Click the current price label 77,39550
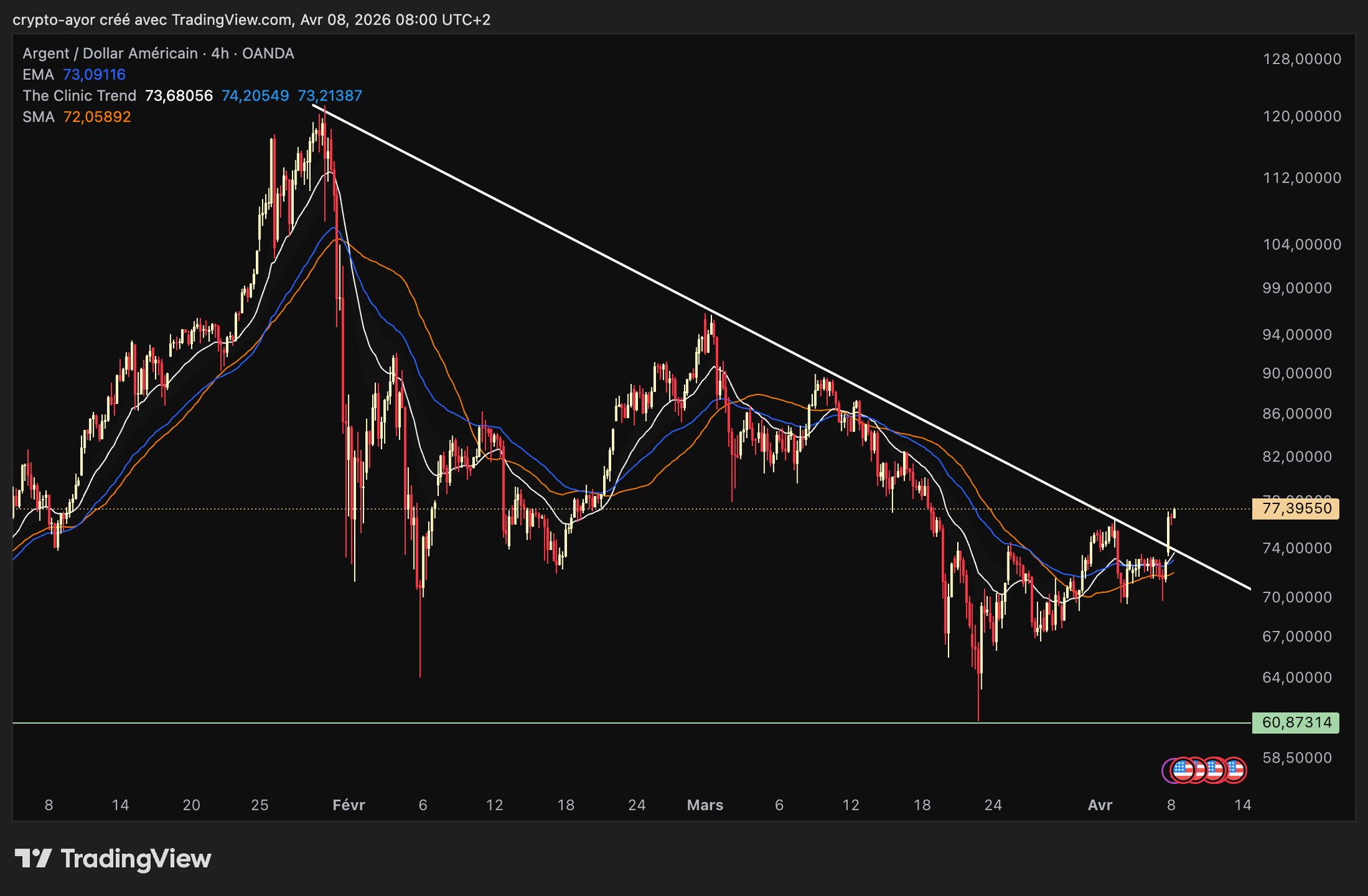1368x896 pixels. tap(1297, 509)
